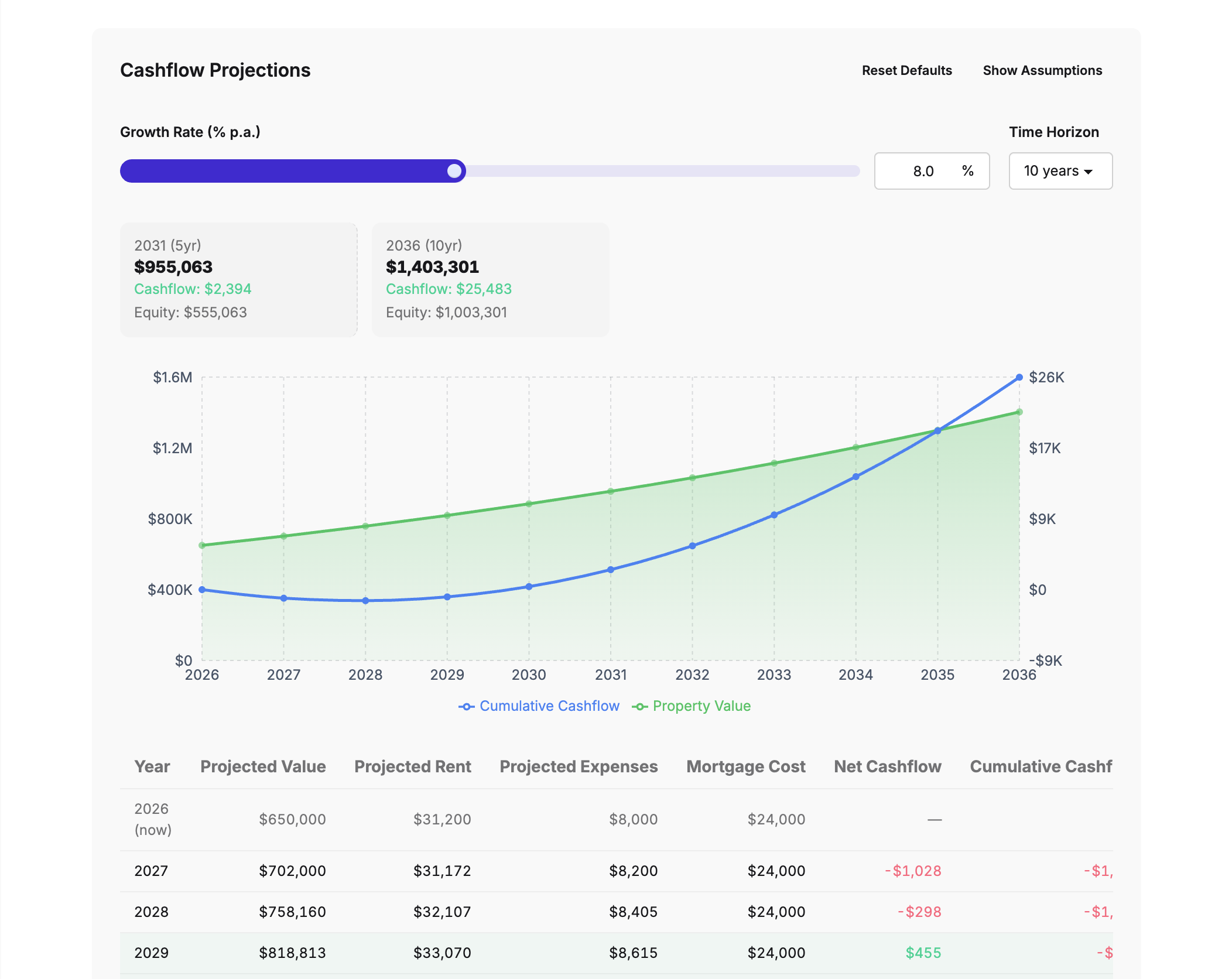Click Show Assumptions button
The width and height of the screenshot is (1232, 979).
tap(1042, 70)
